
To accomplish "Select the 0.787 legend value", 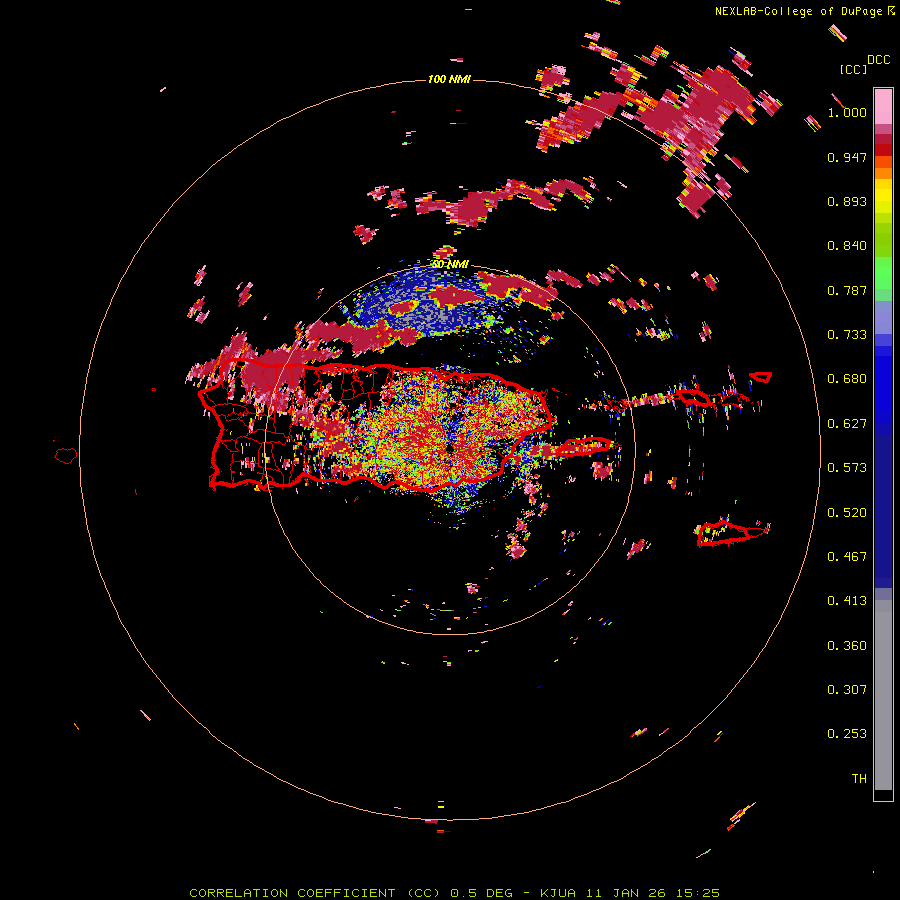I will 847,290.
